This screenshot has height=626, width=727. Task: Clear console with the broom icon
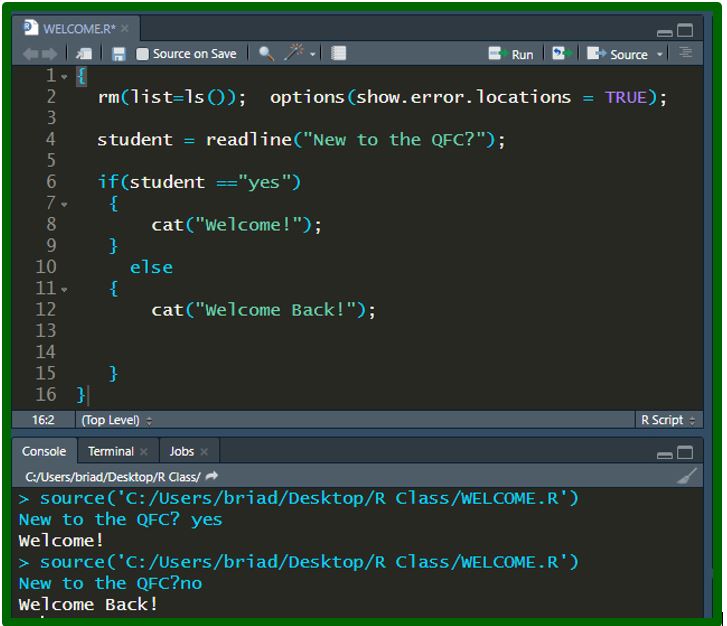(x=686, y=477)
